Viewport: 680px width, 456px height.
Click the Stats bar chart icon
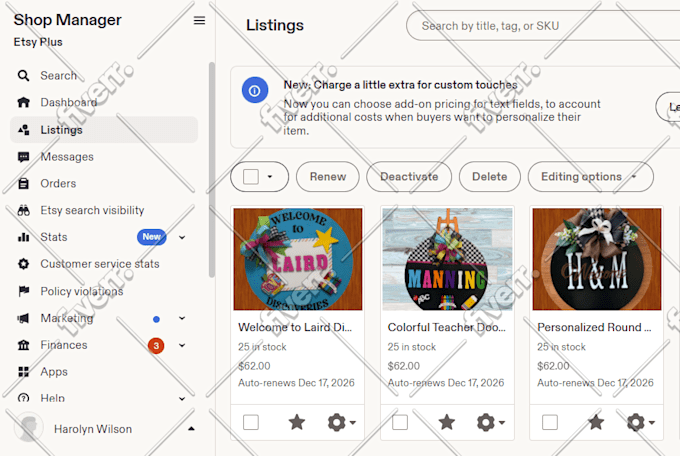(x=23, y=237)
